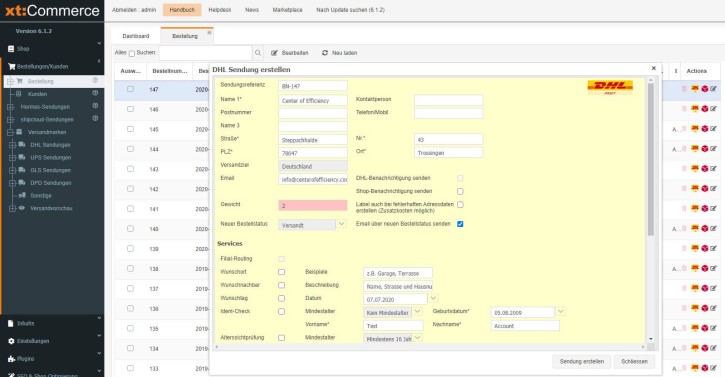
Task: Enable the Wunschnachbar service checkbox
Action: tap(282, 285)
